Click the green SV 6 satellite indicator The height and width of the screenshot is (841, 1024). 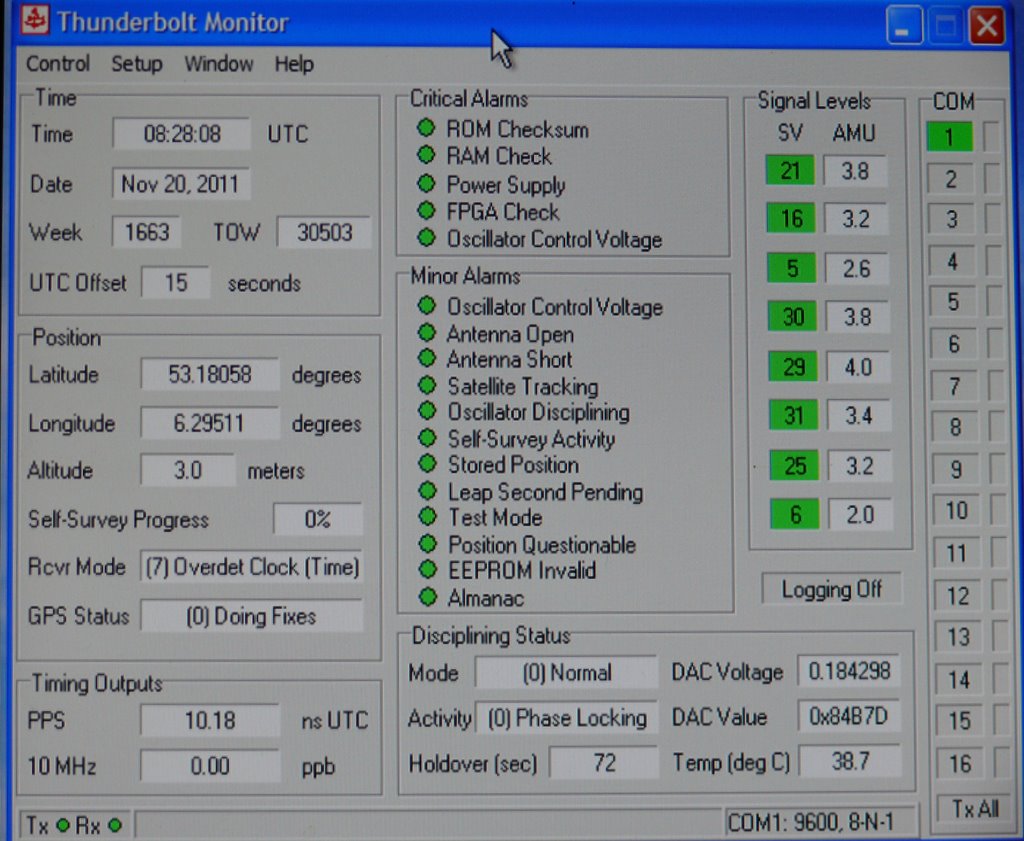[x=795, y=515]
